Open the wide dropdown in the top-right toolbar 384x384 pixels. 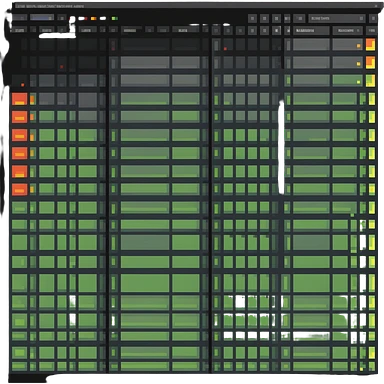click(x=337, y=18)
